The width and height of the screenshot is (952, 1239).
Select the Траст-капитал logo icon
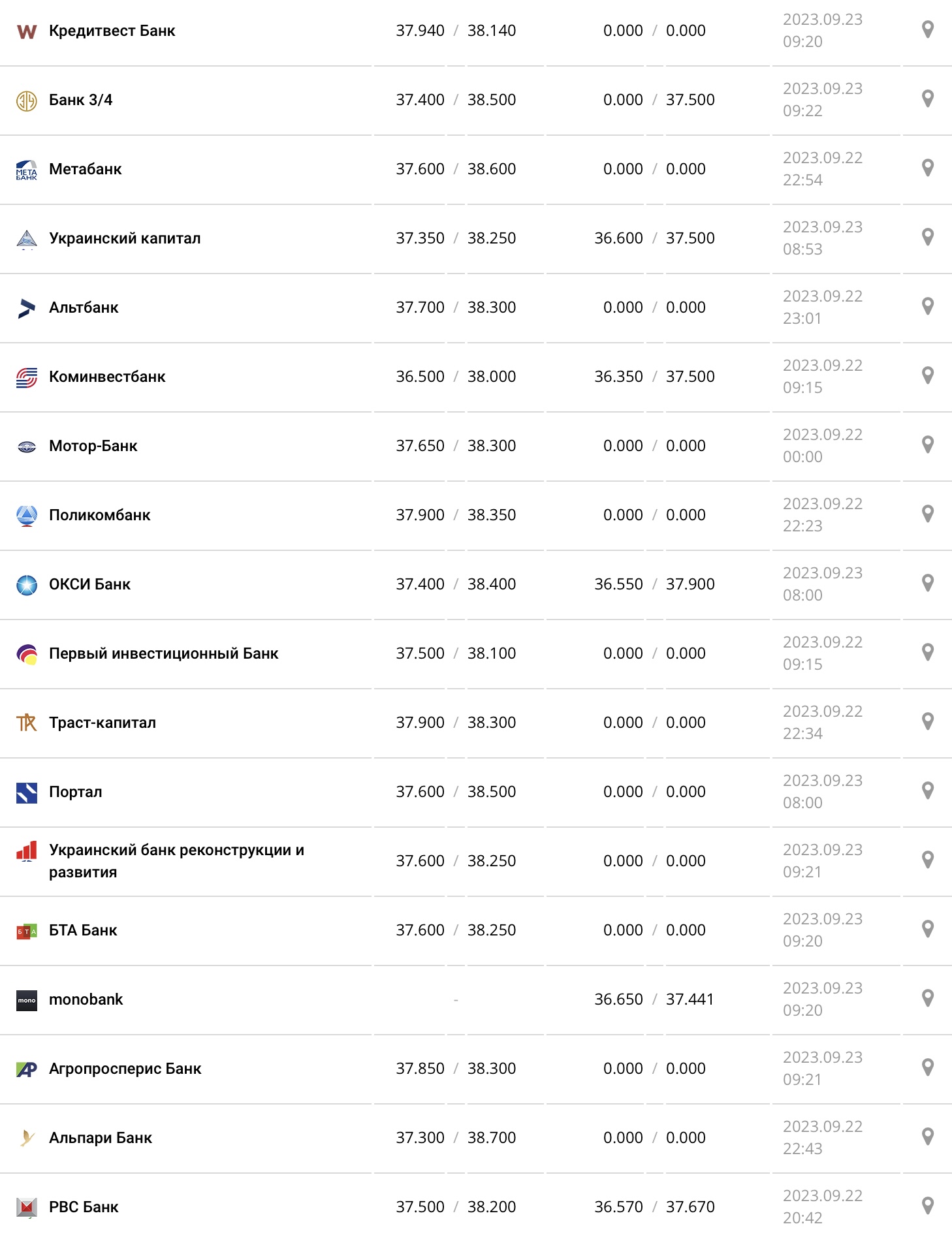[x=26, y=722]
